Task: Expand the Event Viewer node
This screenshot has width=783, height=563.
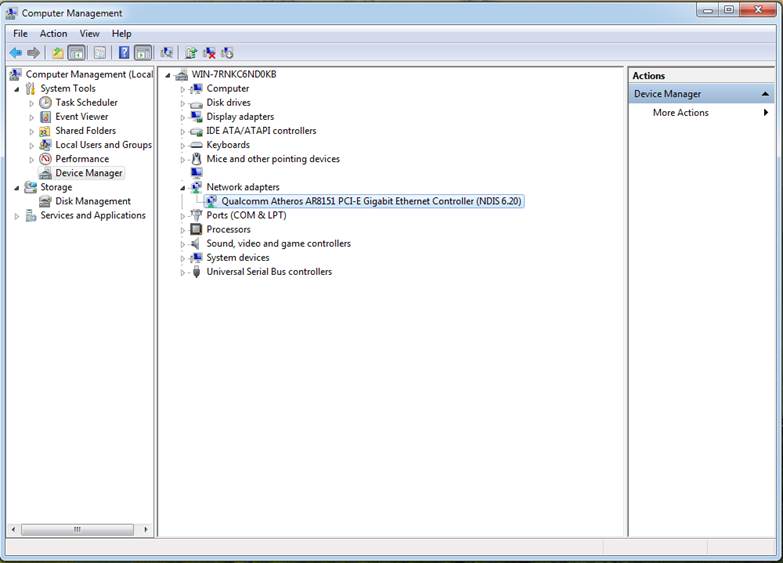Action: tap(31, 117)
